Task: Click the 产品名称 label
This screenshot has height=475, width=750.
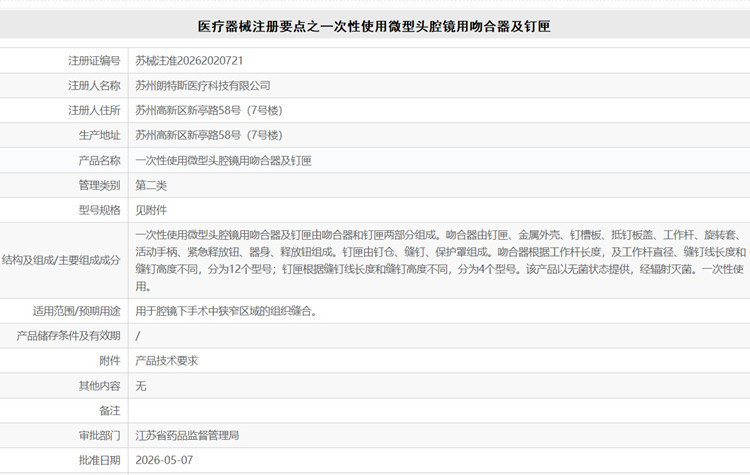Action: pyautogui.click(x=99, y=161)
